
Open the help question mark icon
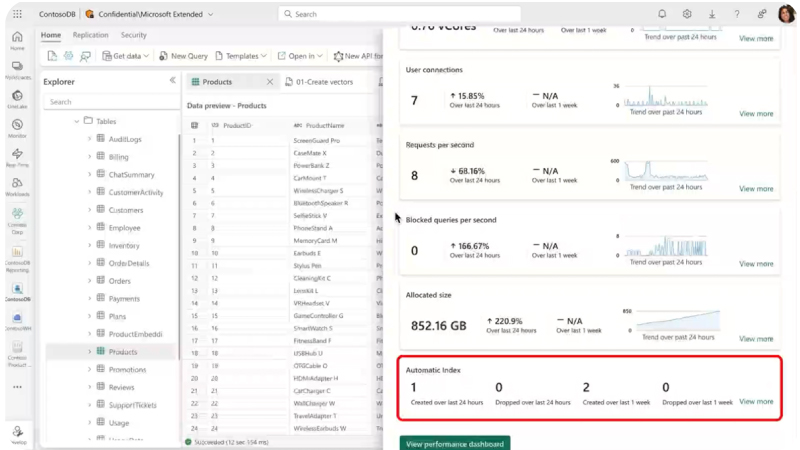click(737, 14)
